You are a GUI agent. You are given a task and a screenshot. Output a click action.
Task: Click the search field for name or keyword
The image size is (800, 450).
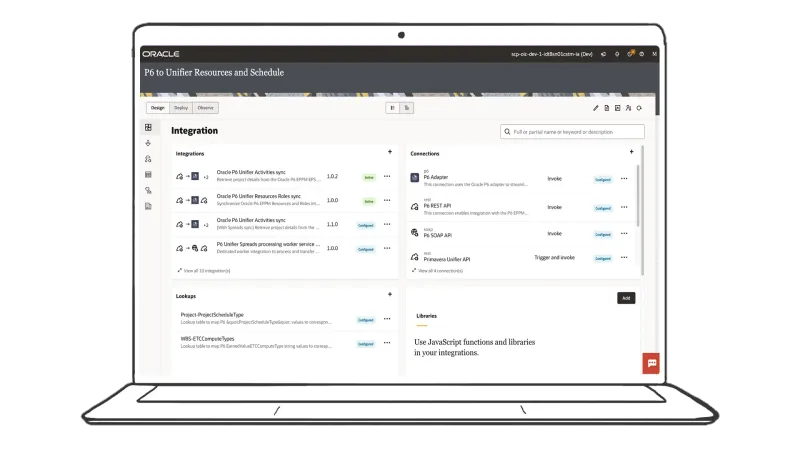tap(572, 132)
